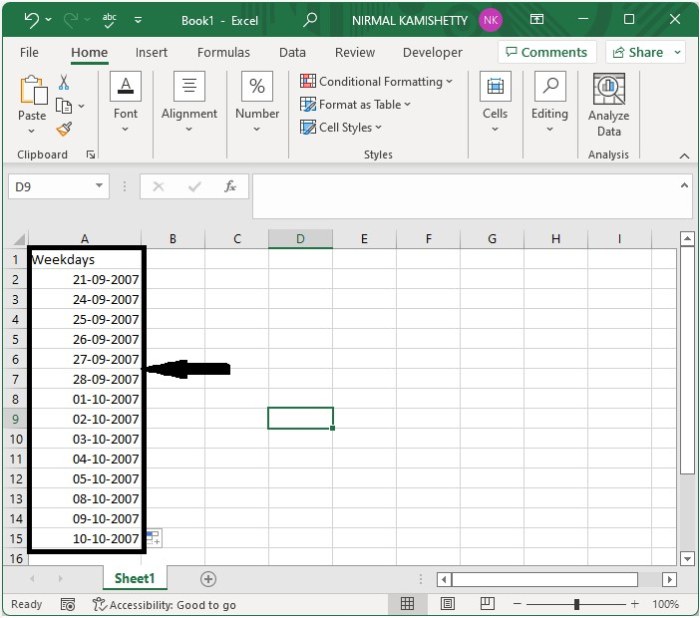Viewport: 700px width, 618px height.
Task: Select cell with date 01-10-2007
Action: pyautogui.click(x=85, y=399)
